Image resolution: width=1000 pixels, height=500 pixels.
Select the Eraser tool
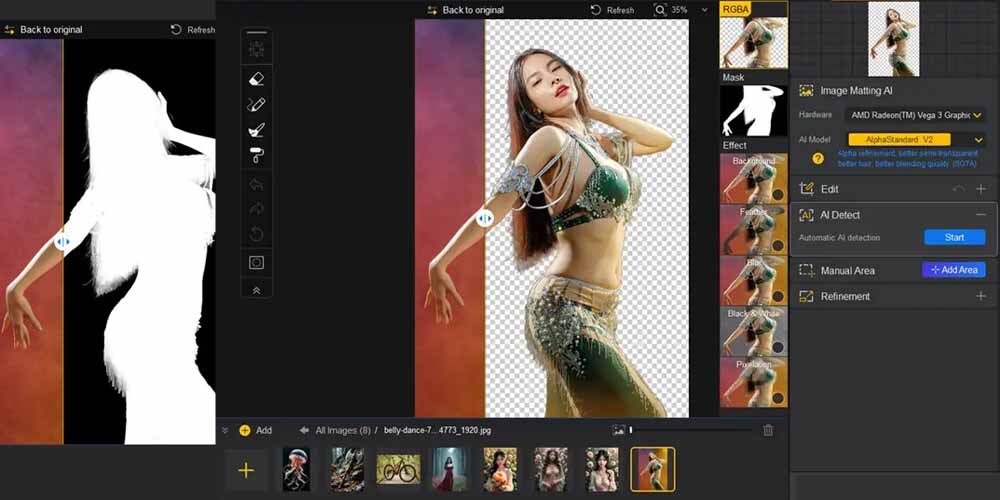[x=256, y=78]
